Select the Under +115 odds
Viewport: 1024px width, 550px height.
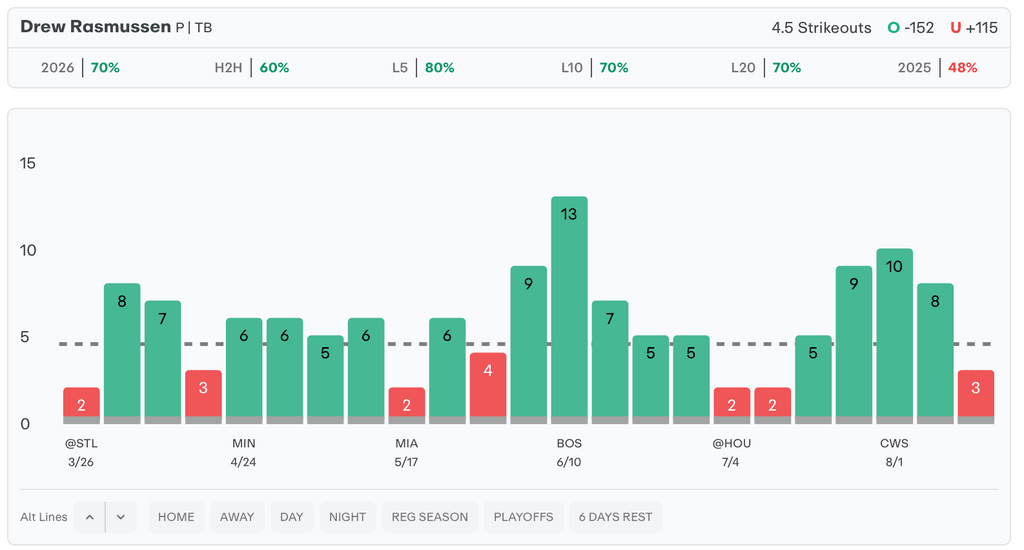coord(974,27)
